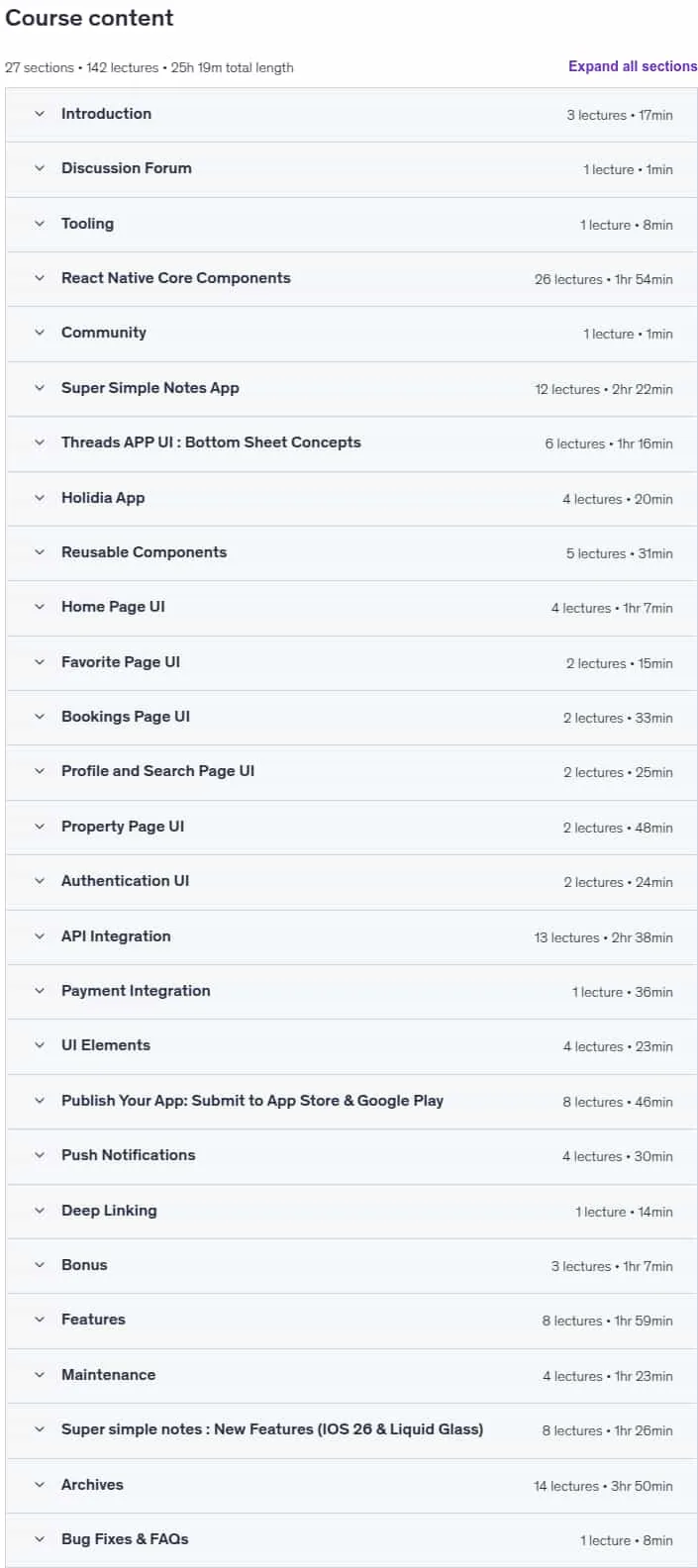Select the Reusable Components section title

pos(144,552)
